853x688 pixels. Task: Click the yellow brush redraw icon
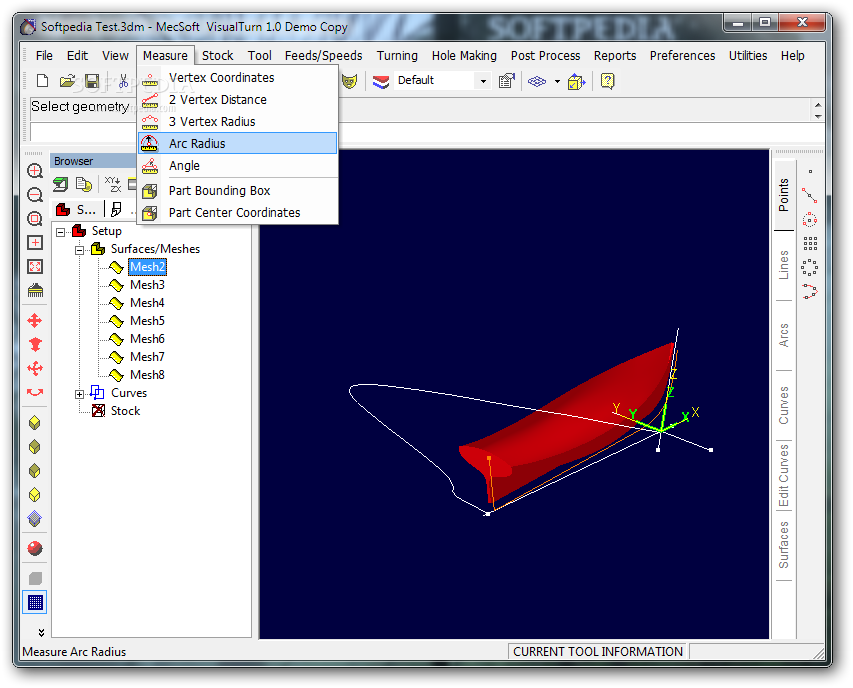[x=35, y=290]
